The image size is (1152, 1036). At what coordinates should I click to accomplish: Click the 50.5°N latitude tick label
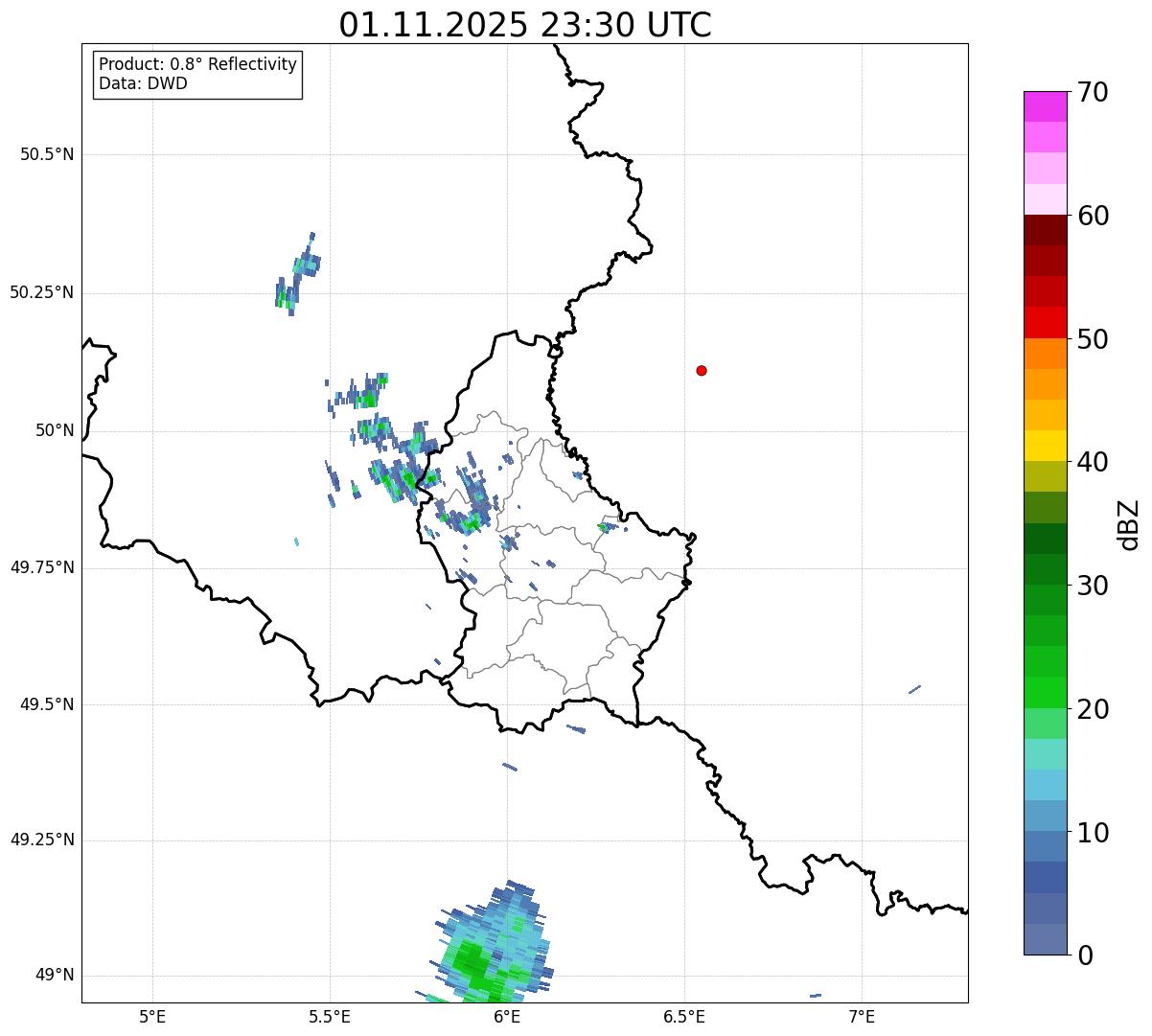tap(47, 154)
